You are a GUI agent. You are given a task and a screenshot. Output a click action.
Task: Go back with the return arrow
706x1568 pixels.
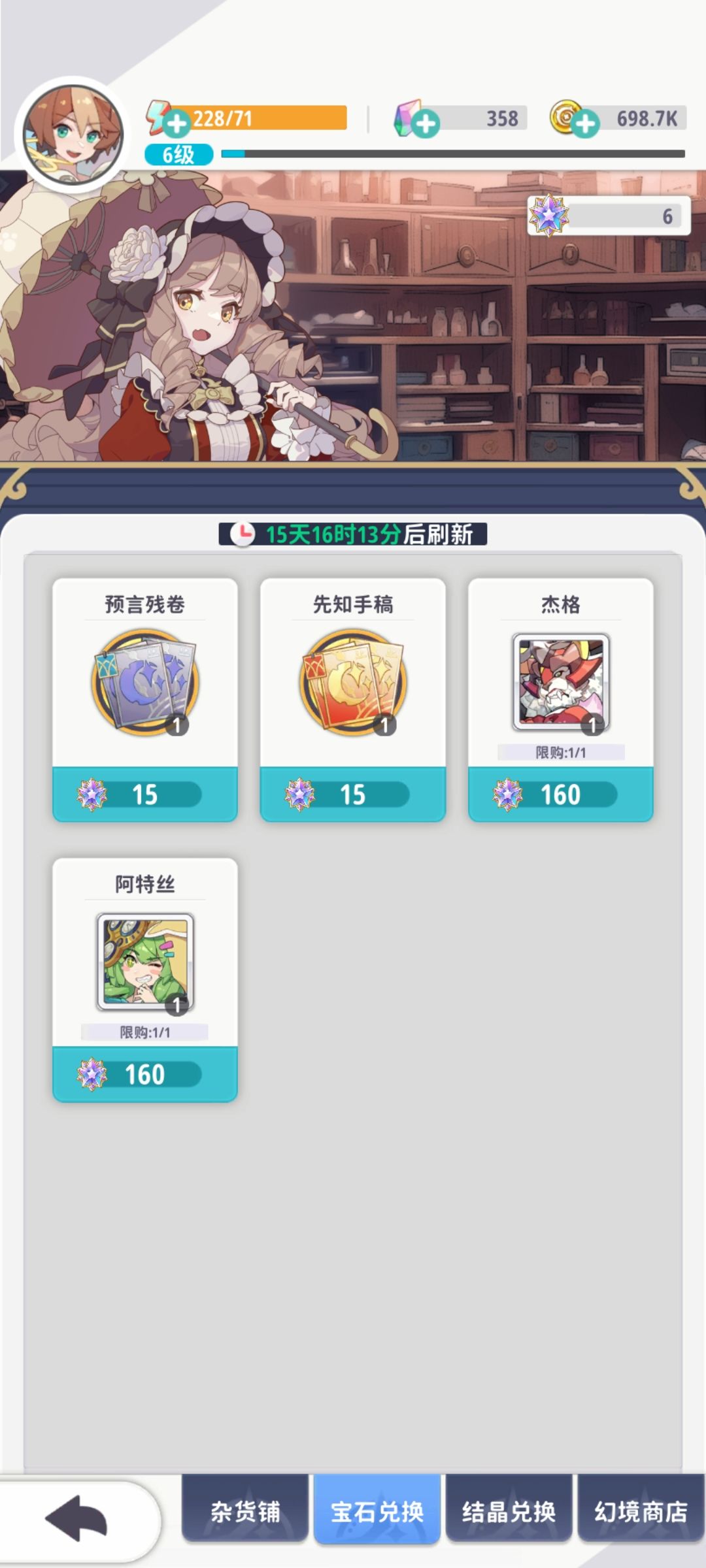click(77, 1517)
